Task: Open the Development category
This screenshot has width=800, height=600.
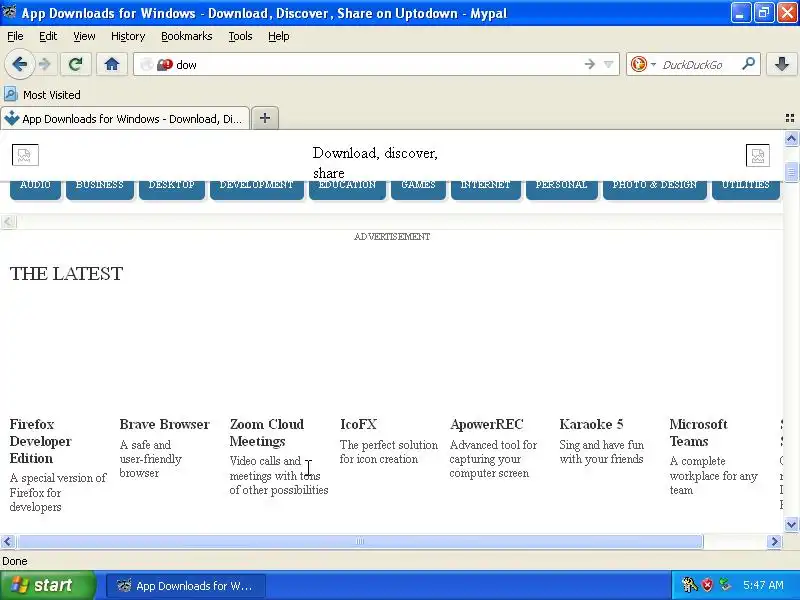Action: [x=257, y=189]
